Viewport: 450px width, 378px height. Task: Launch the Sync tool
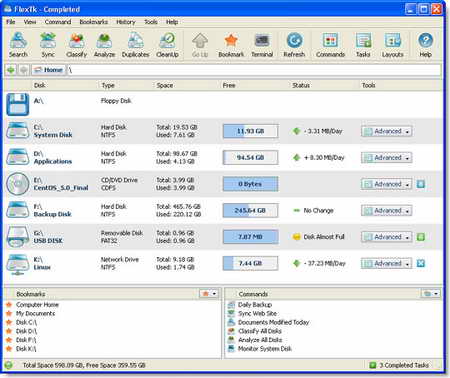tap(48, 45)
